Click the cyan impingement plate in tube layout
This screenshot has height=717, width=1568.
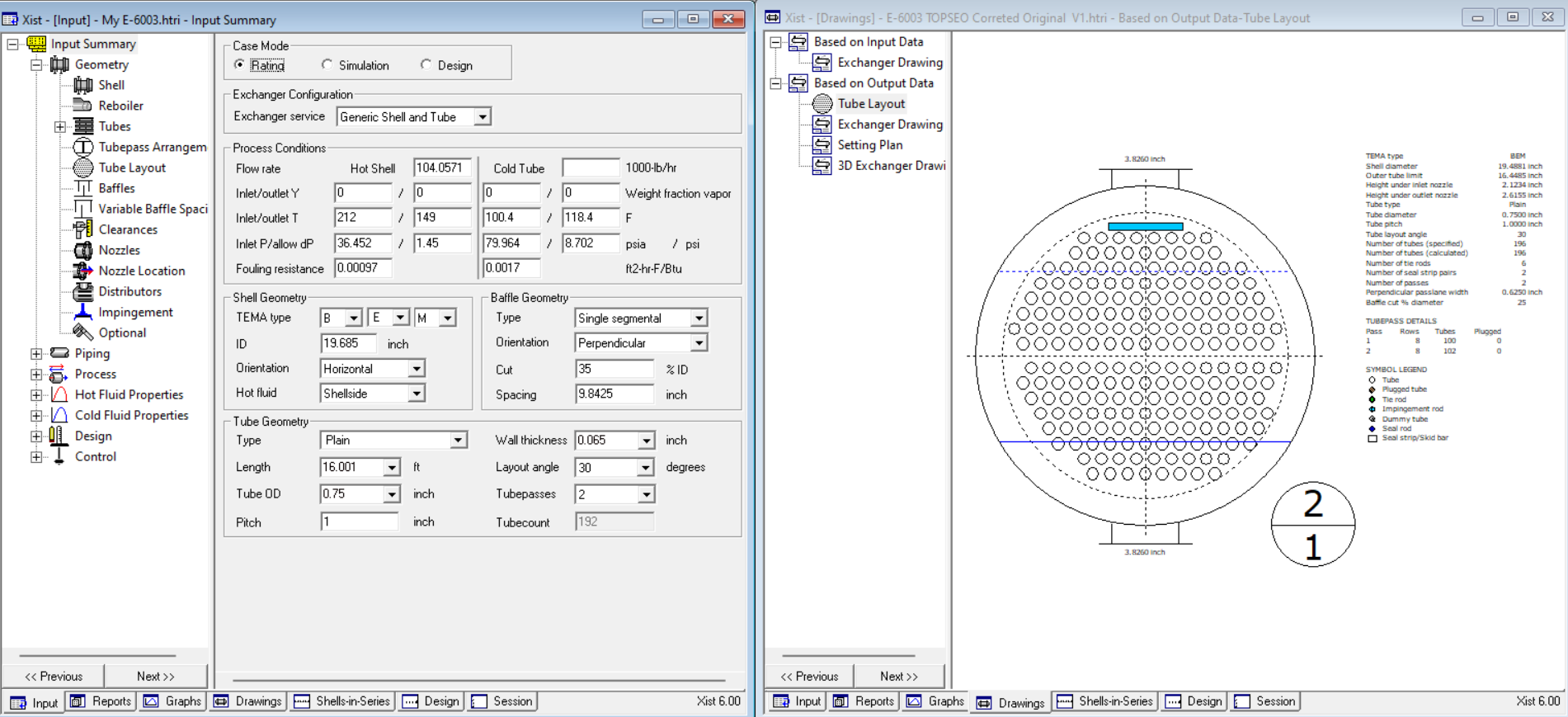point(1145,226)
